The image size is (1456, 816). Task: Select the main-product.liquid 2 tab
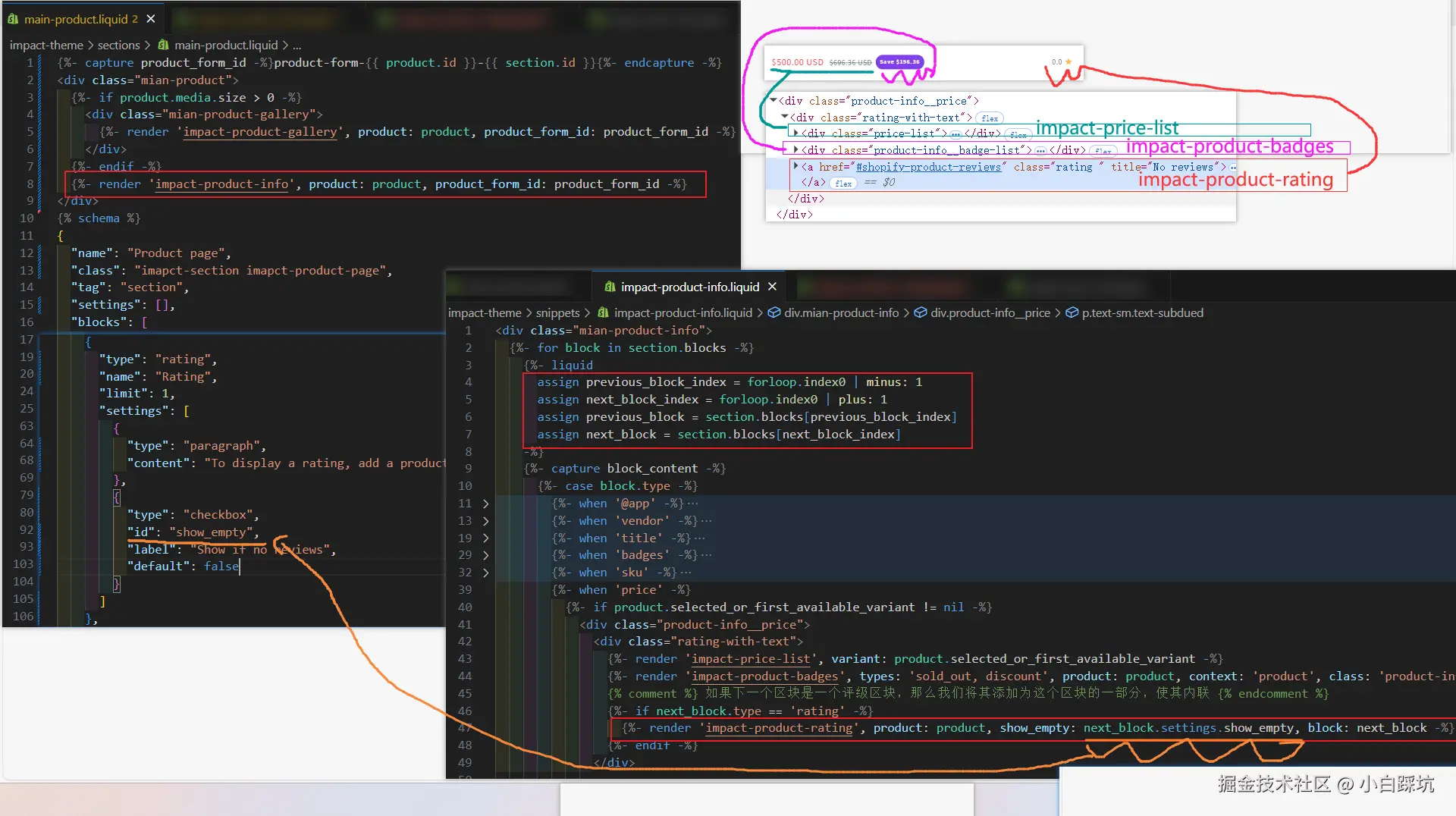tap(82, 19)
